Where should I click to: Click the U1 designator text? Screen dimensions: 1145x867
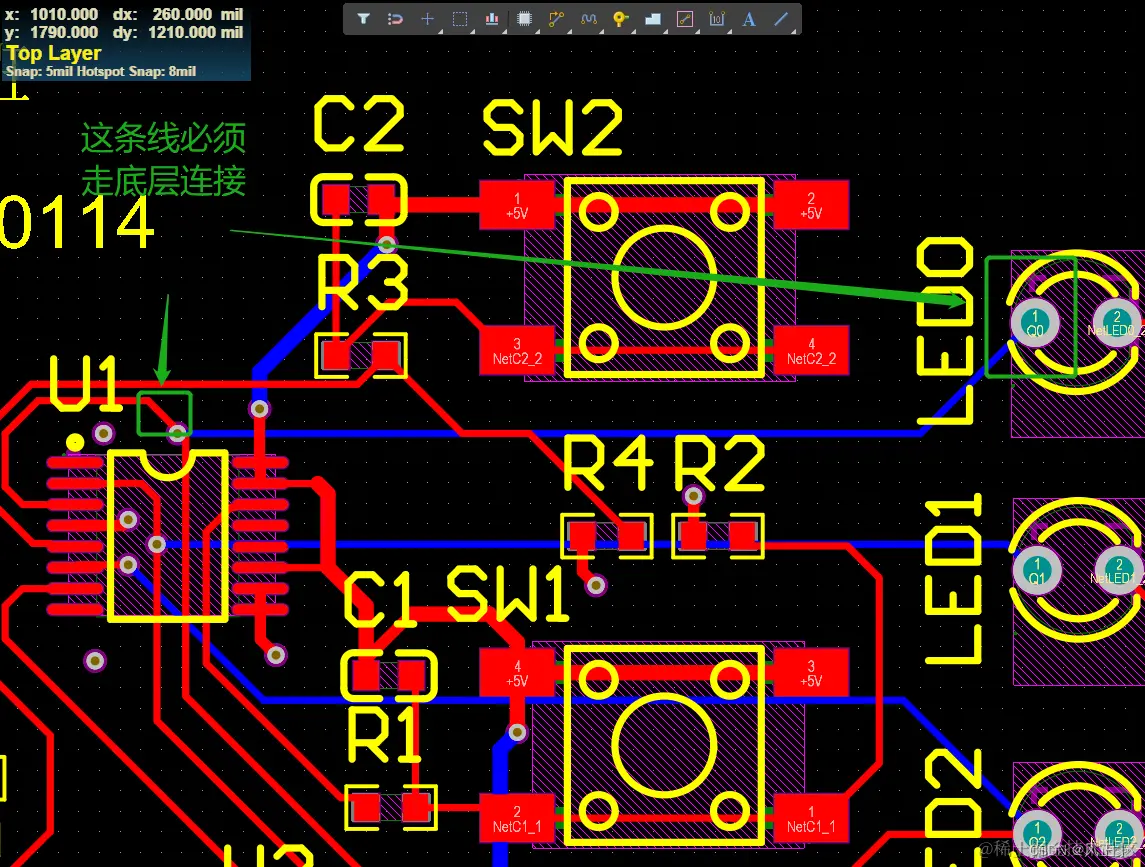pyautogui.click(x=85, y=383)
